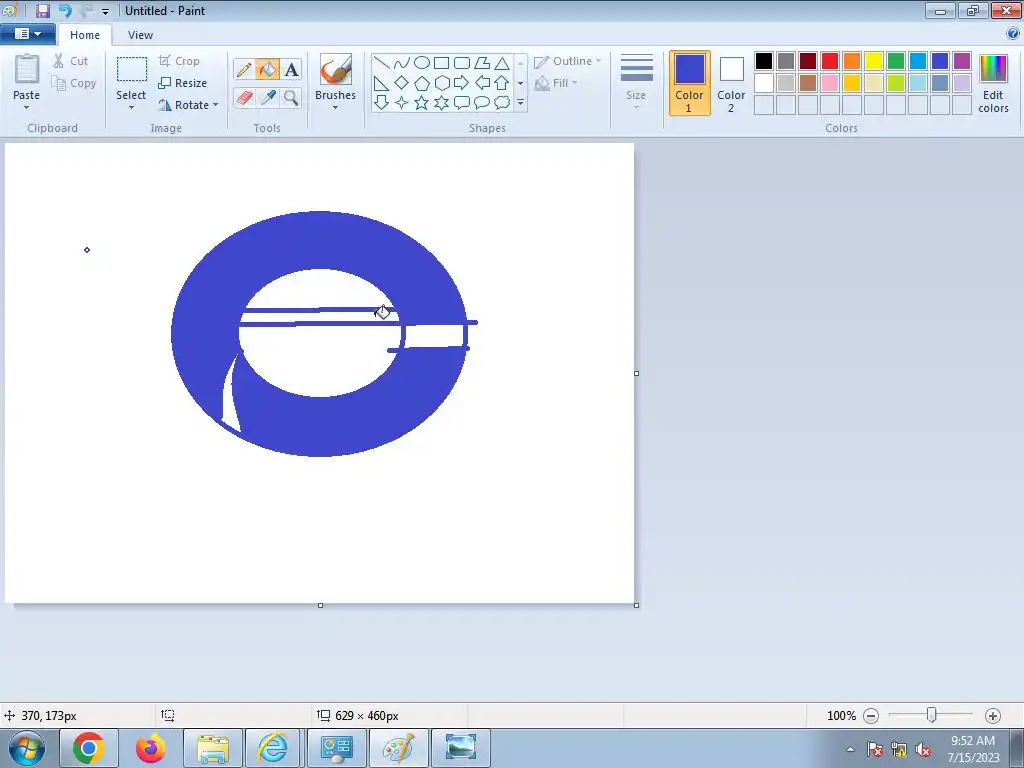Choose the Rounded rectangular callout shape
Image resolution: width=1024 pixels, height=768 pixels.
[462, 103]
